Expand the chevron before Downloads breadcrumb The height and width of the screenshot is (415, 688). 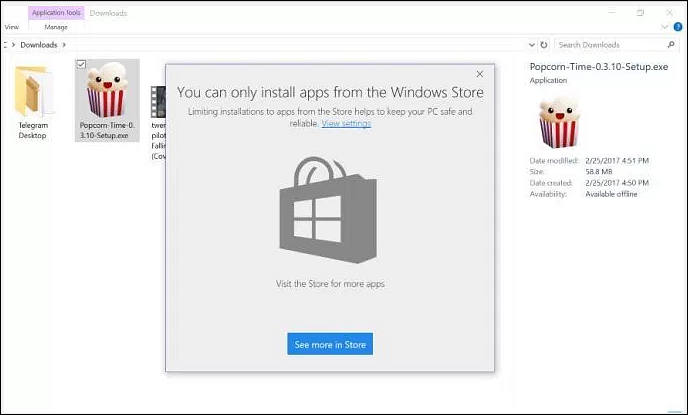pos(13,45)
